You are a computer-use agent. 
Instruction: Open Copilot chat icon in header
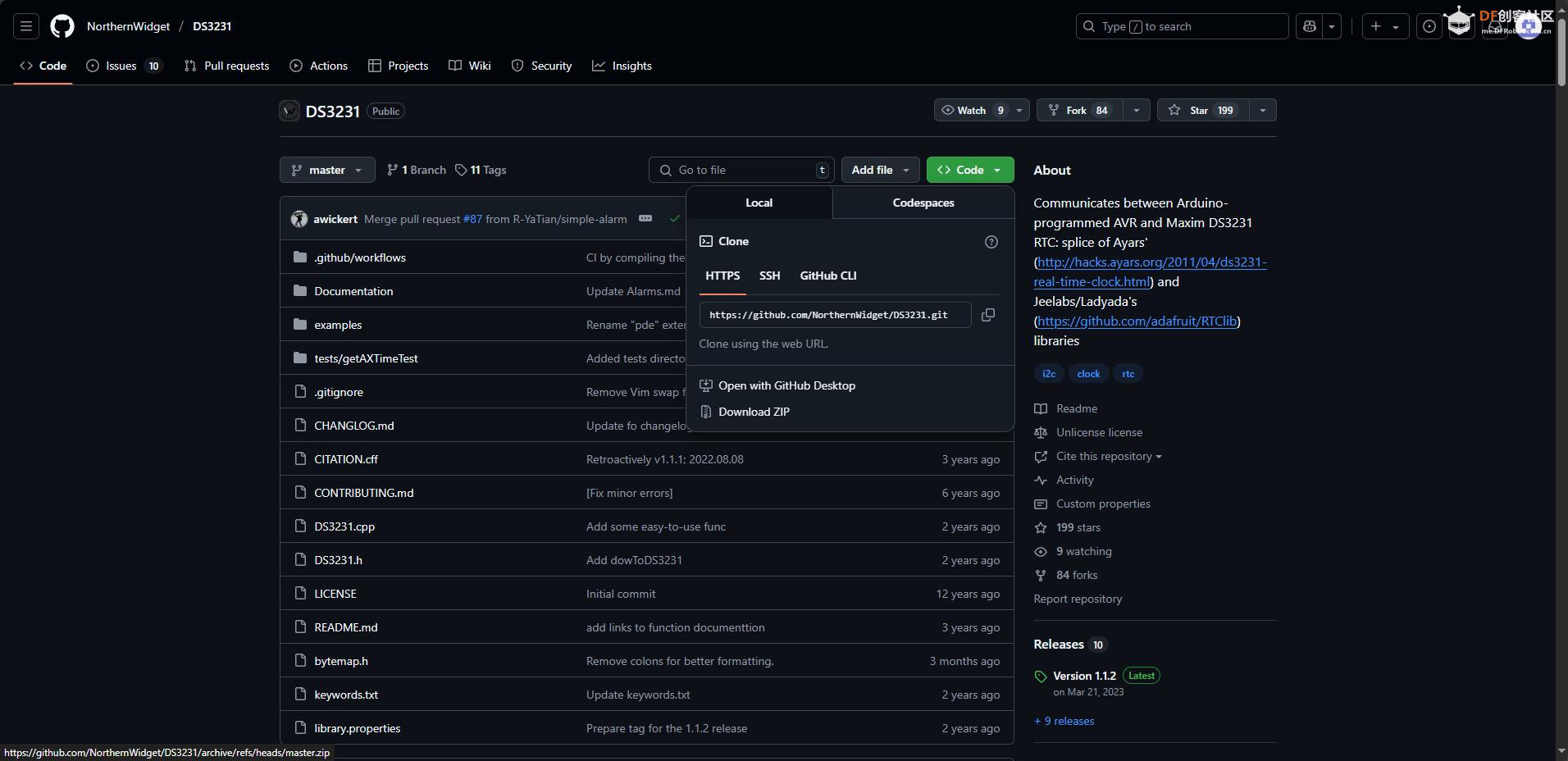[1310, 26]
